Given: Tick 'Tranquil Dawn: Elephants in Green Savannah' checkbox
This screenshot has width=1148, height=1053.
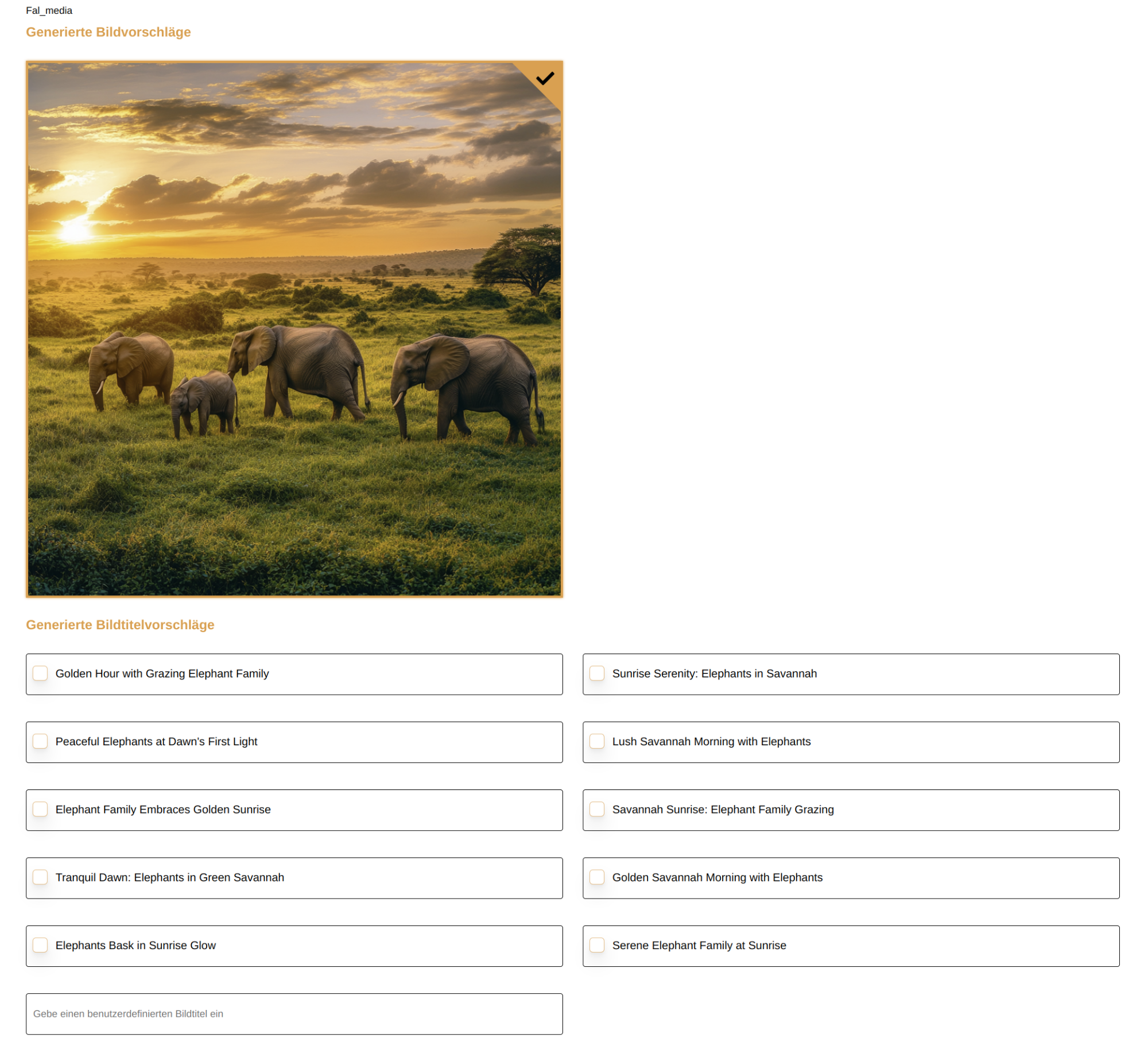Looking at the screenshot, I should (x=40, y=877).
